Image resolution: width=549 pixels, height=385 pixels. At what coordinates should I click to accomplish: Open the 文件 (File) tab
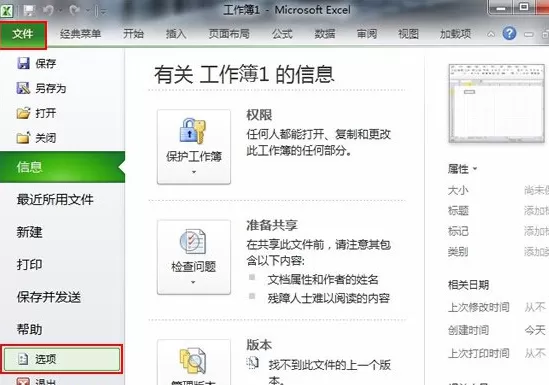(x=23, y=34)
